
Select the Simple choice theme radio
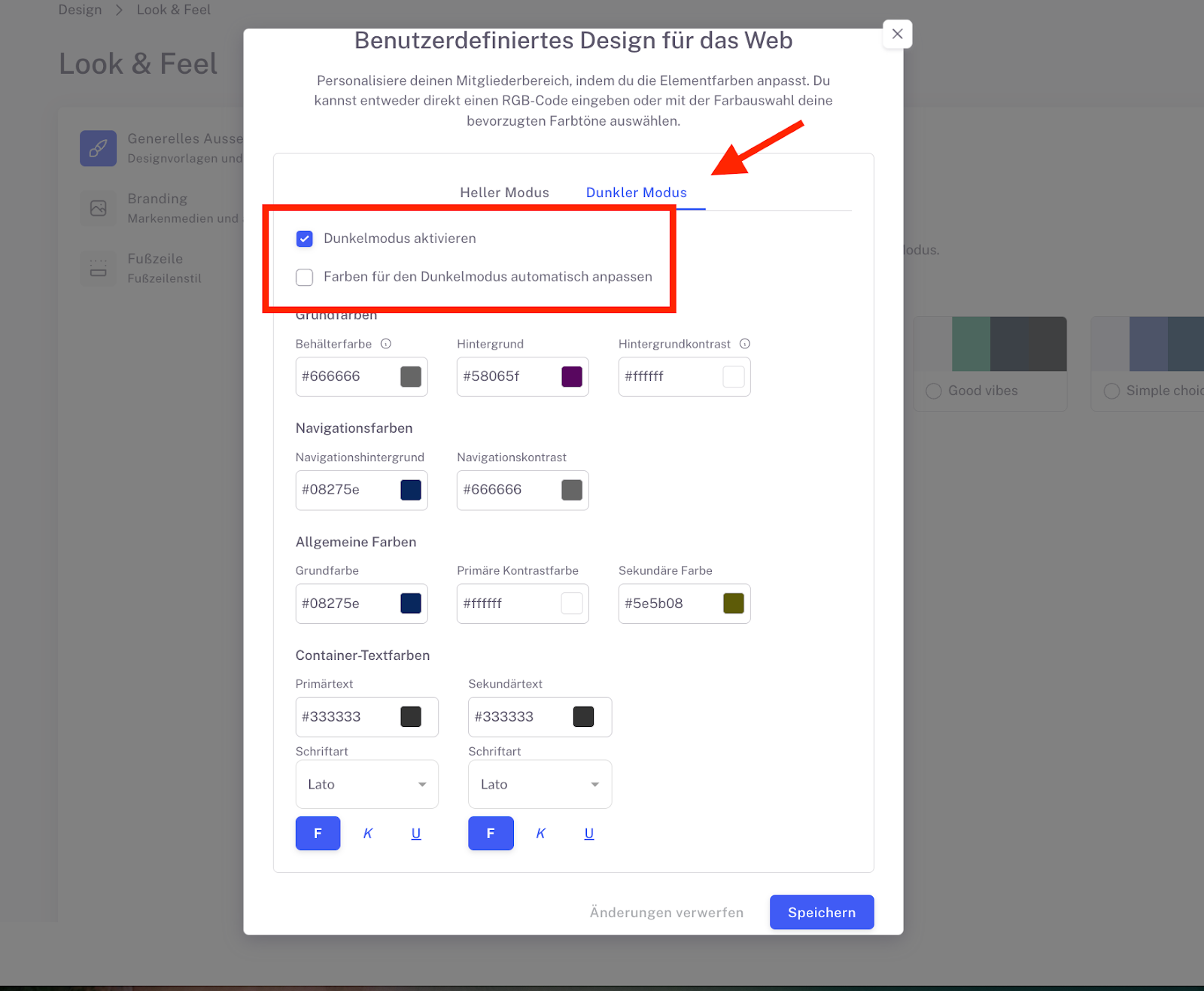[x=1111, y=391]
